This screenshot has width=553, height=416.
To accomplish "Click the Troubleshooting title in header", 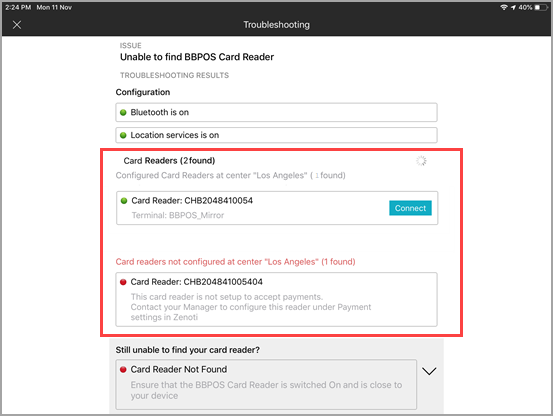I will click(276, 25).
